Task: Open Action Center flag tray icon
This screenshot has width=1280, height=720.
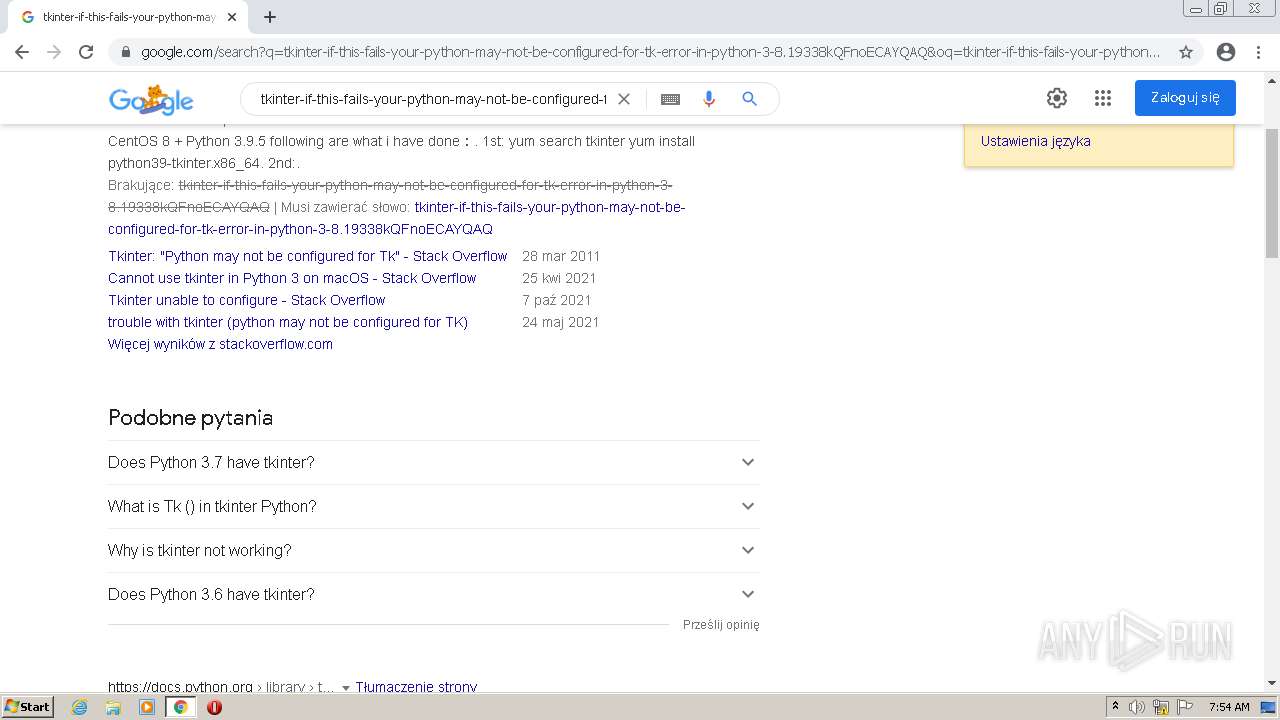Action: click(1185, 707)
